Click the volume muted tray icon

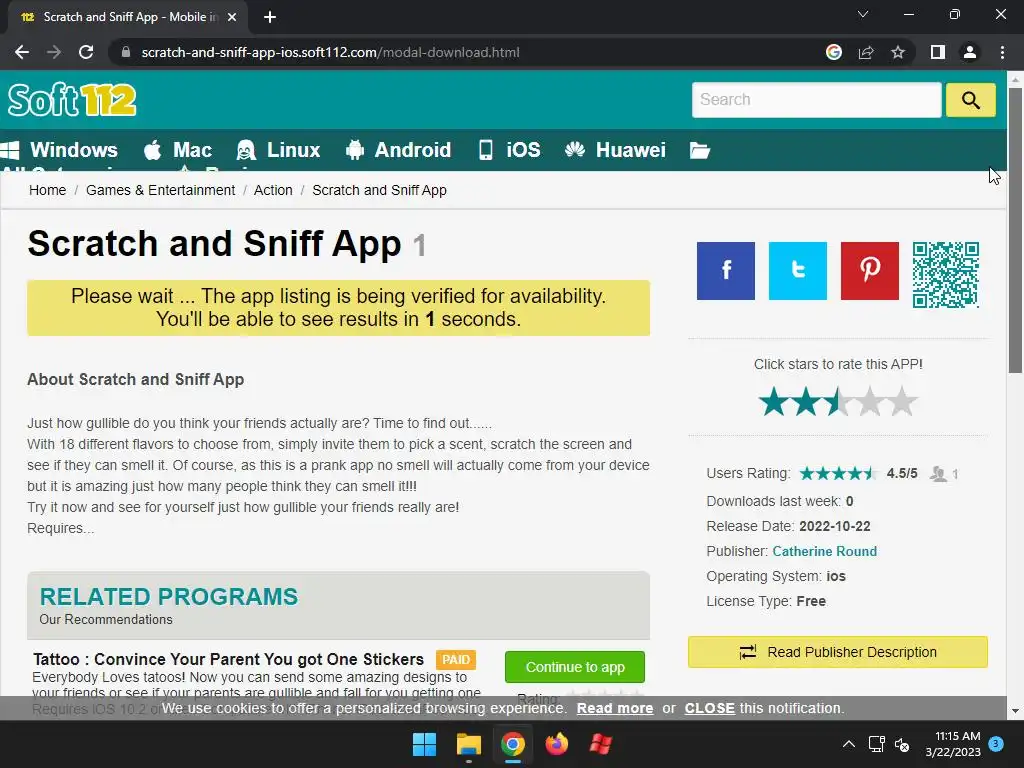click(902, 744)
